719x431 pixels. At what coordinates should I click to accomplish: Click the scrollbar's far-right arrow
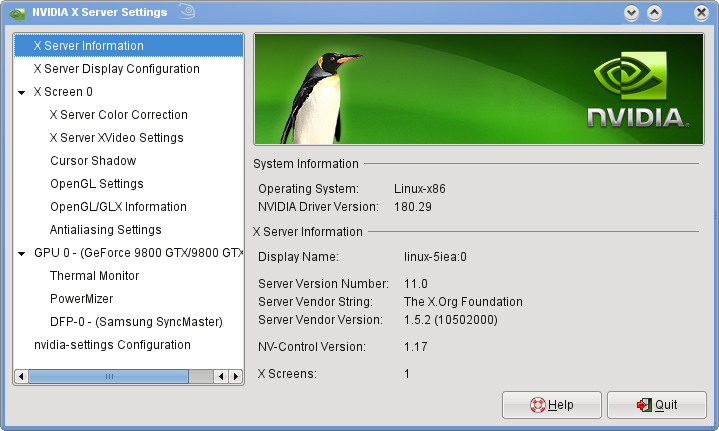(x=236, y=376)
